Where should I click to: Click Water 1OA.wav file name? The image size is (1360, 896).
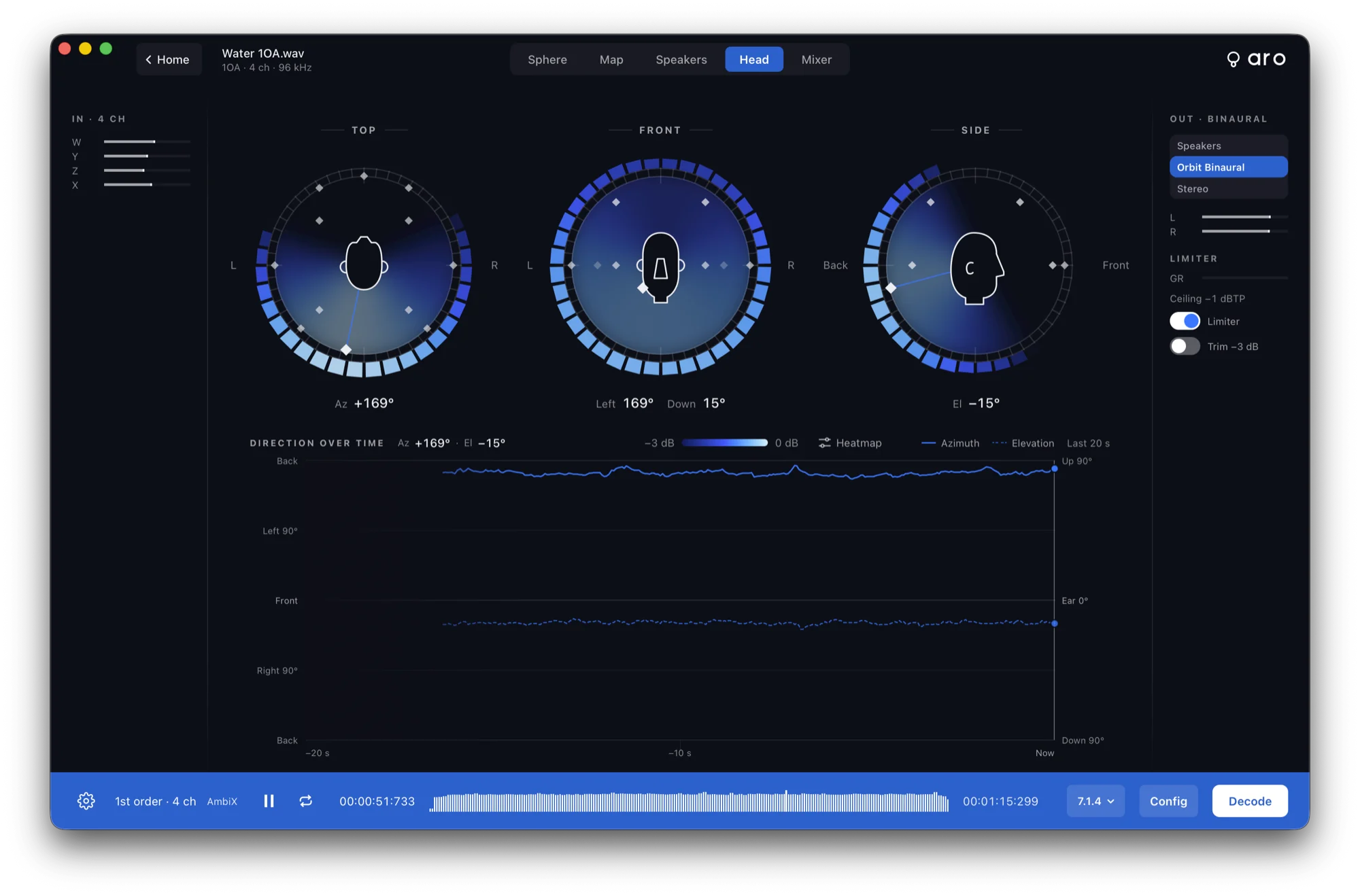[x=263, y=53]
